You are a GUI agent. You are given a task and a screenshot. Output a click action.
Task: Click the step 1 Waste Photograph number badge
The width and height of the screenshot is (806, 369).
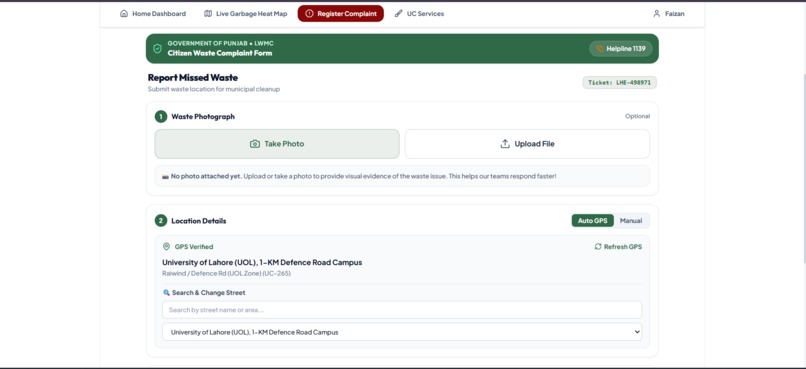point(161,117)
